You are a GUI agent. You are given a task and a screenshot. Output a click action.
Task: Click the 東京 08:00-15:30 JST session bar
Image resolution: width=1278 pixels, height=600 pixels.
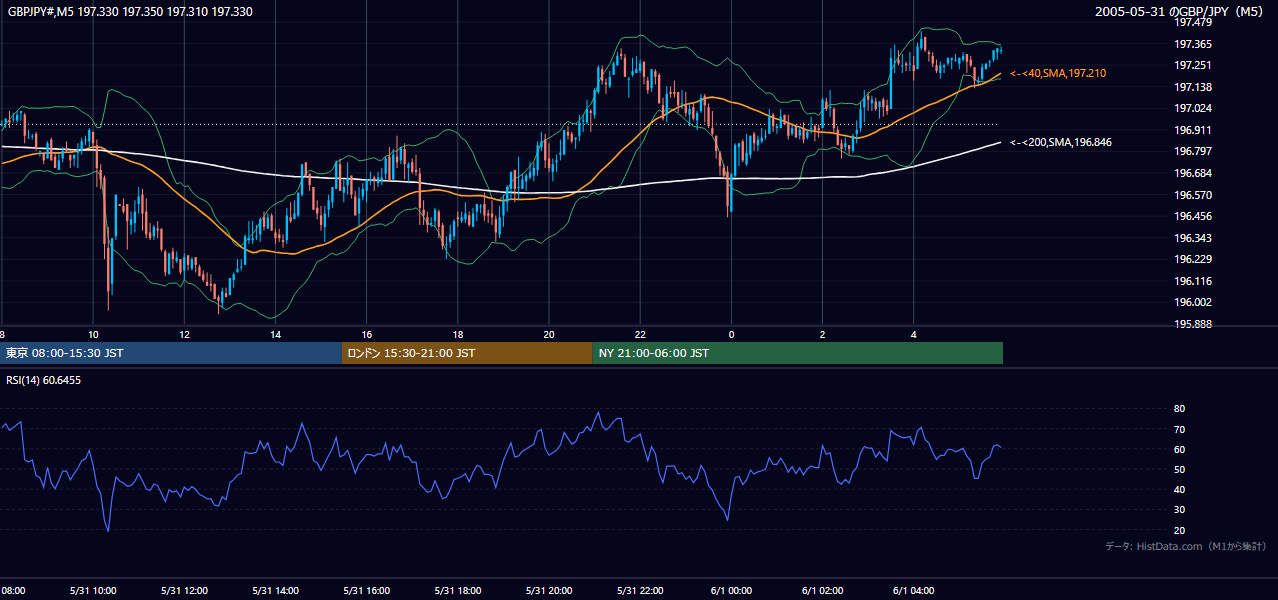[x=171, y=353]
